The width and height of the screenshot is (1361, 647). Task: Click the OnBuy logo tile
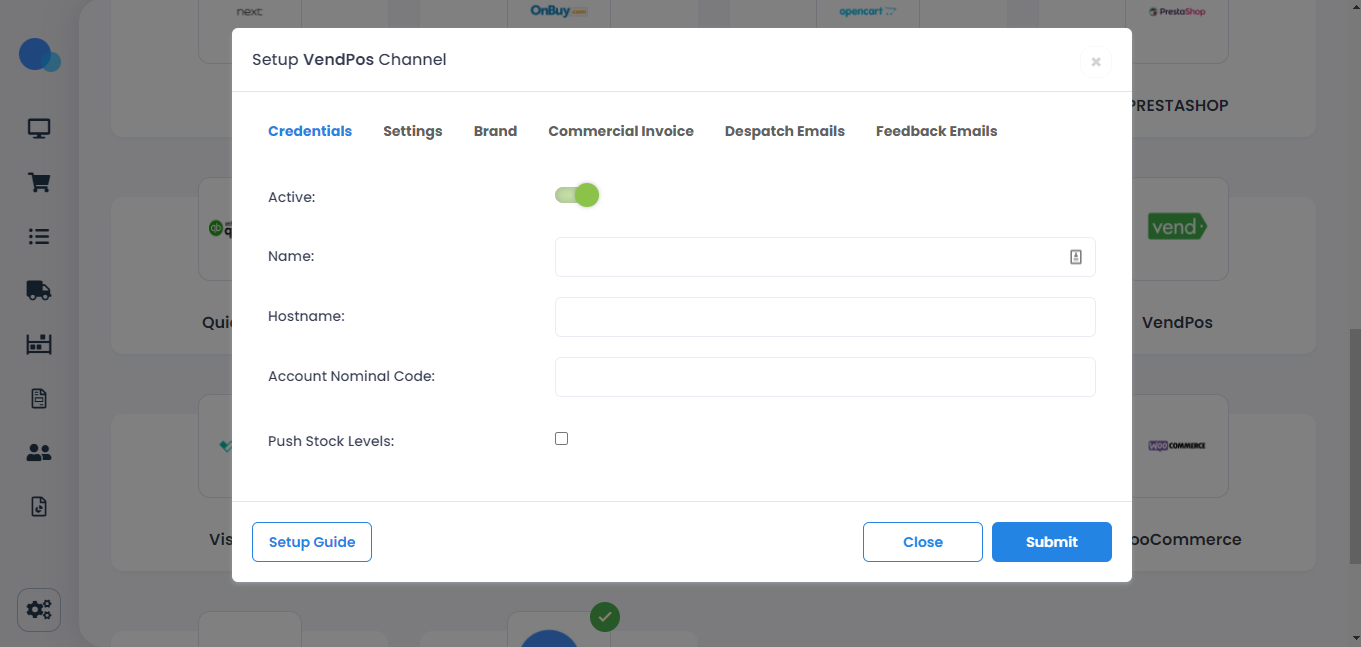[558, 12]
